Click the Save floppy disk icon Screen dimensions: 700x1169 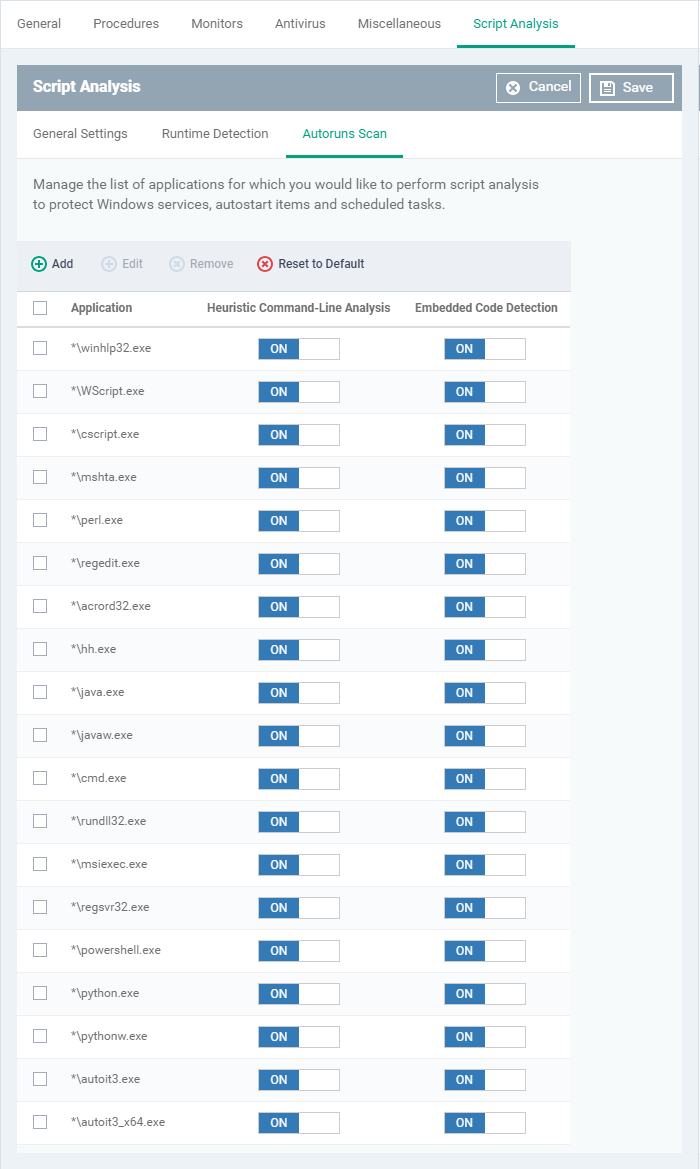(608, 88)
